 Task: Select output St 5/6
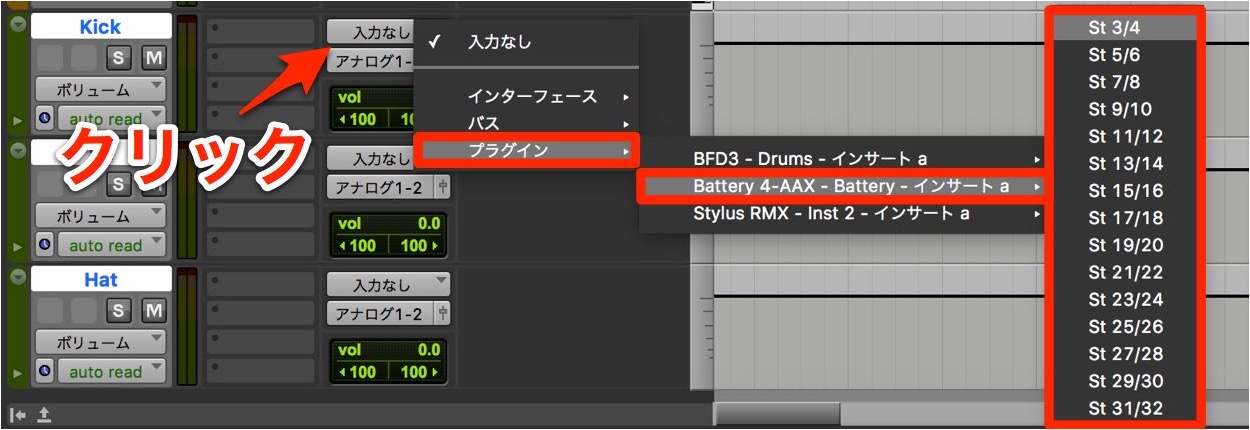[1125, 55]
